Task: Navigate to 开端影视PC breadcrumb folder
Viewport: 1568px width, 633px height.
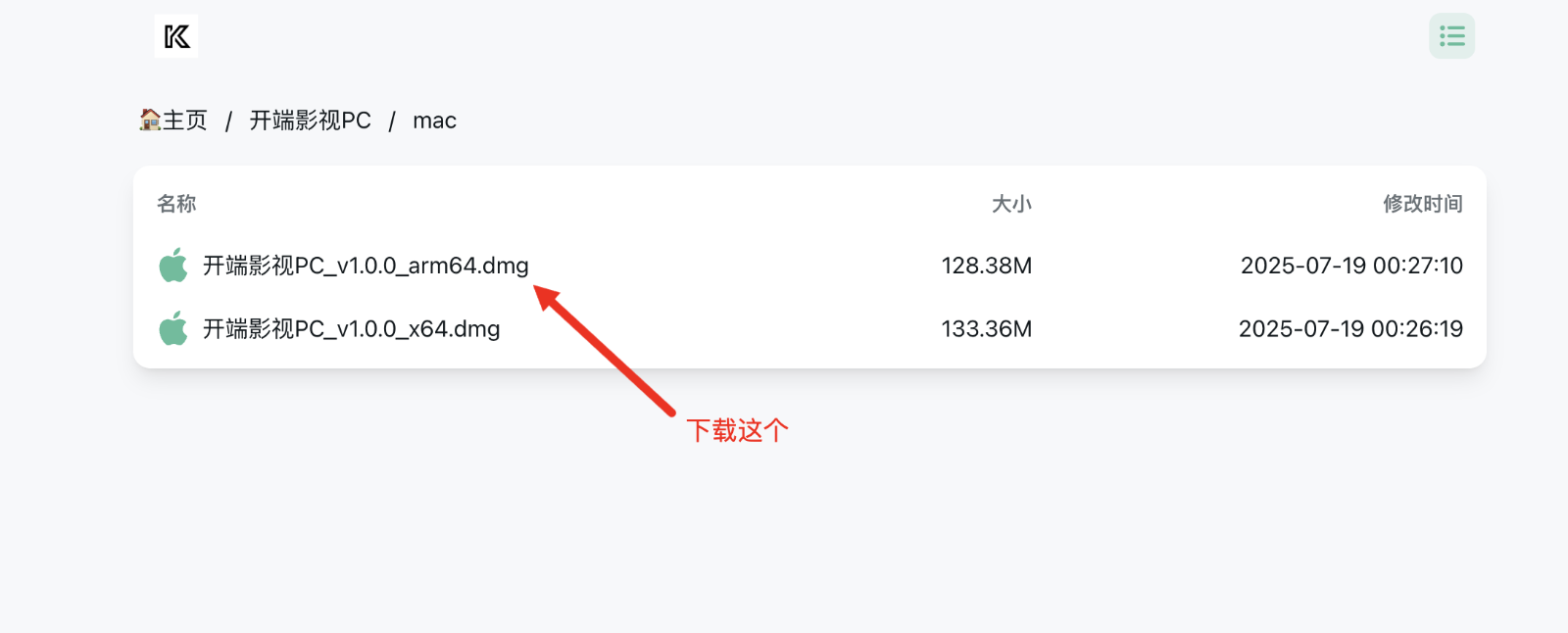Action: point(310,121)
